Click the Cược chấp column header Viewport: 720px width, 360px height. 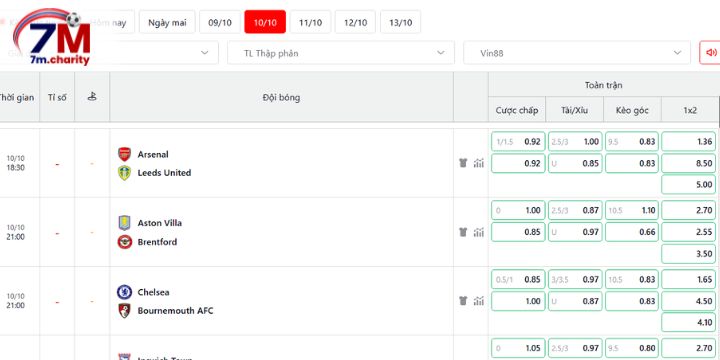coord(517,110)
